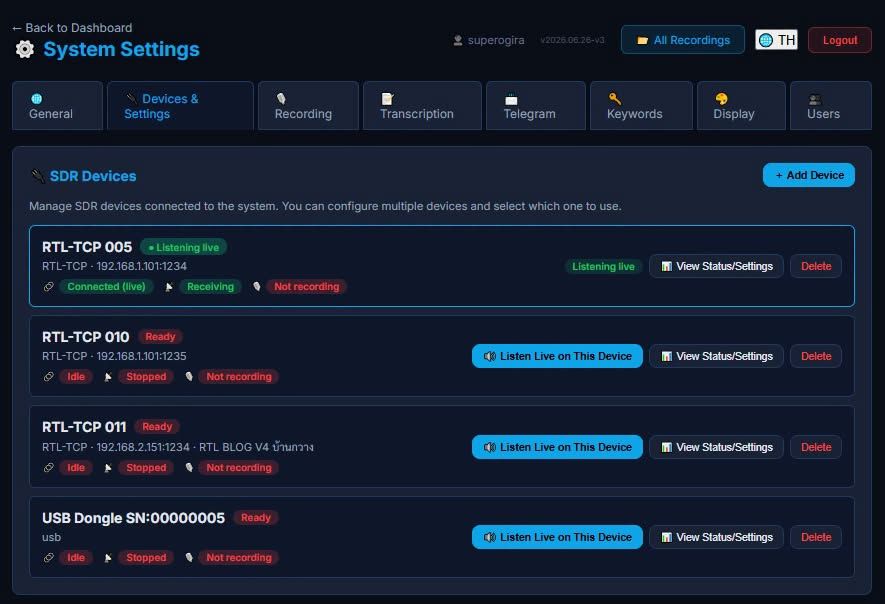Click the 192.168.1.101:1235 address text
885x604 pixels.
click(x=141, y=356)
